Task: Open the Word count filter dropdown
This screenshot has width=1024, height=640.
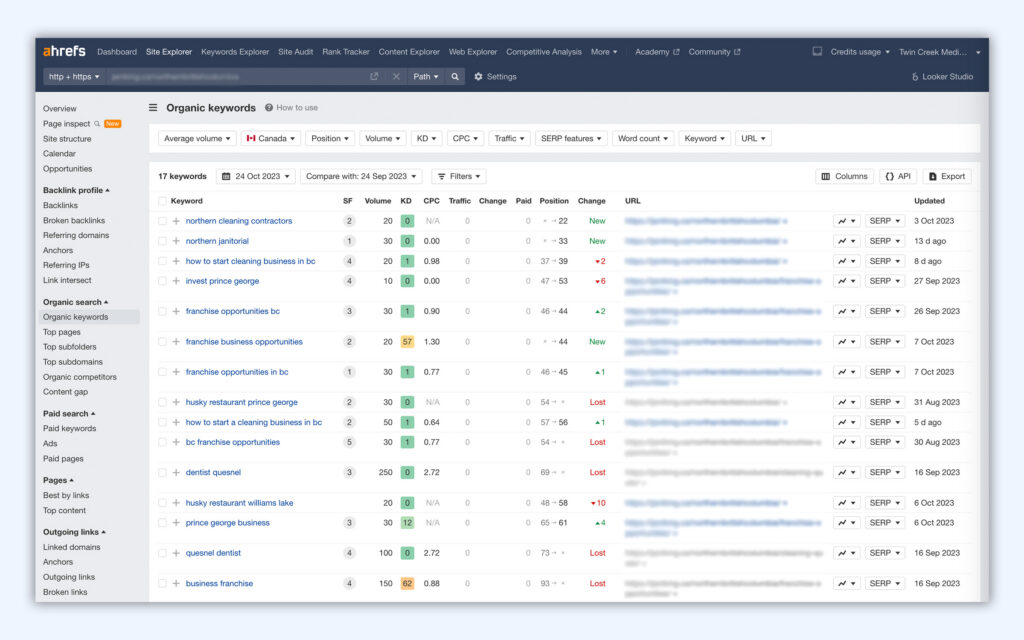Action: (x=643, y=138)
